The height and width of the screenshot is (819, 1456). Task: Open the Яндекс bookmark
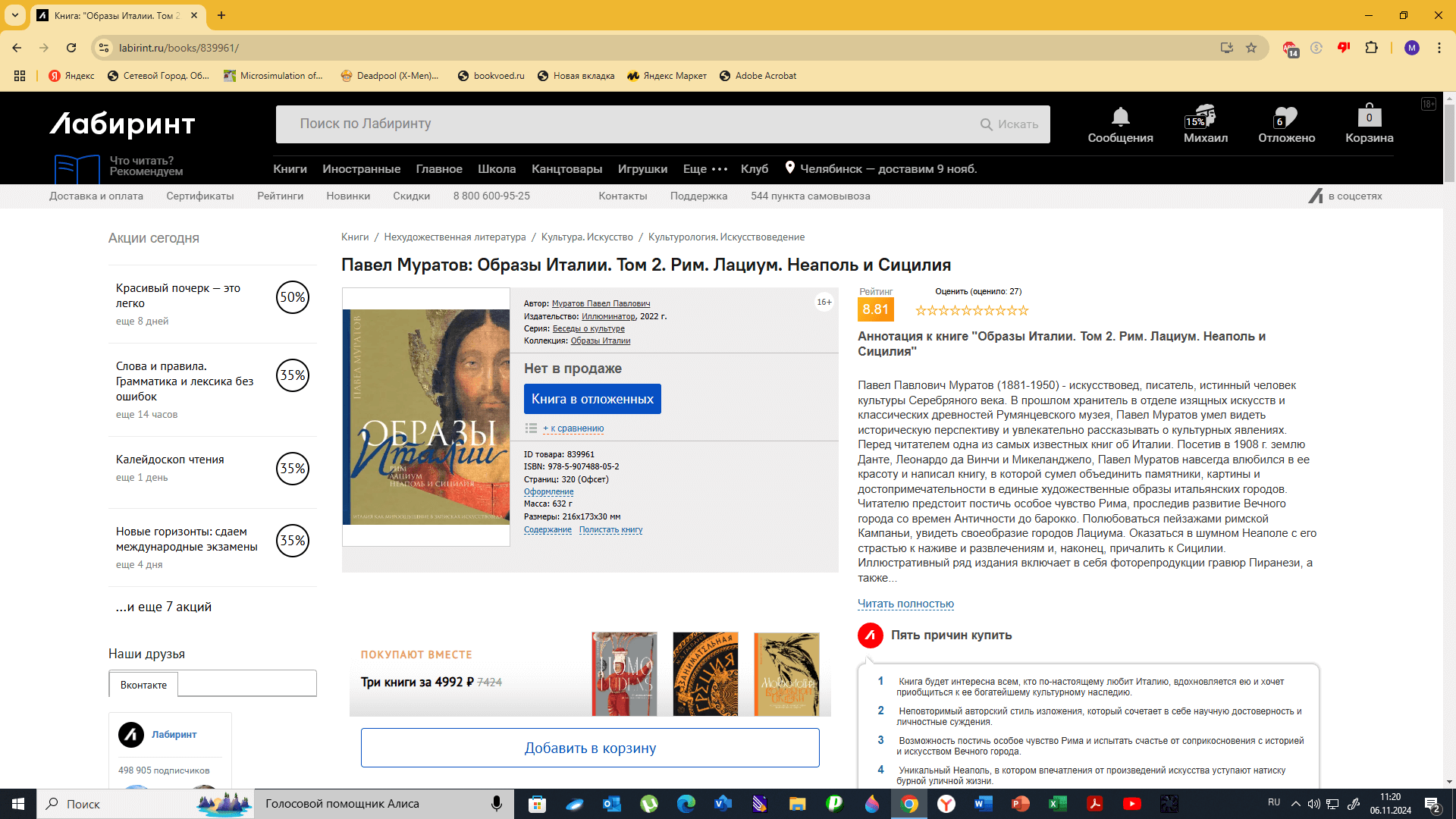pos(72,76)
